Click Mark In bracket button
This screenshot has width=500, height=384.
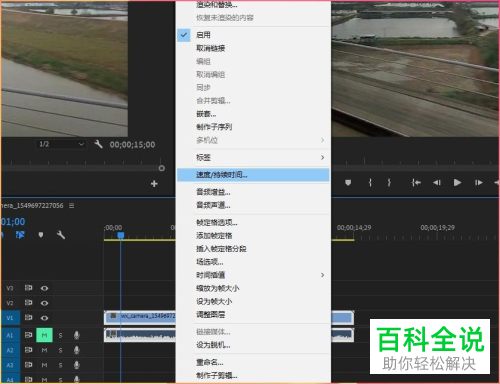[x=370, y=183]
